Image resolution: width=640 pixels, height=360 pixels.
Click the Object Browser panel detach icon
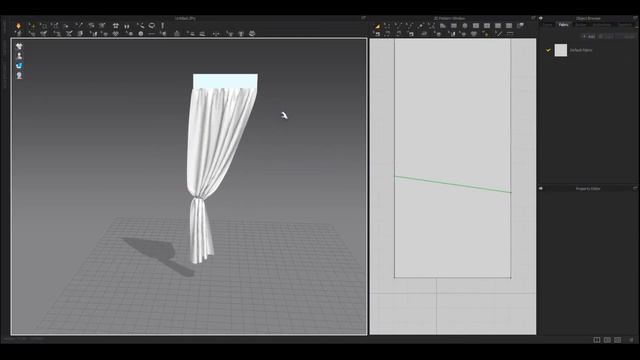coord(635,18)
